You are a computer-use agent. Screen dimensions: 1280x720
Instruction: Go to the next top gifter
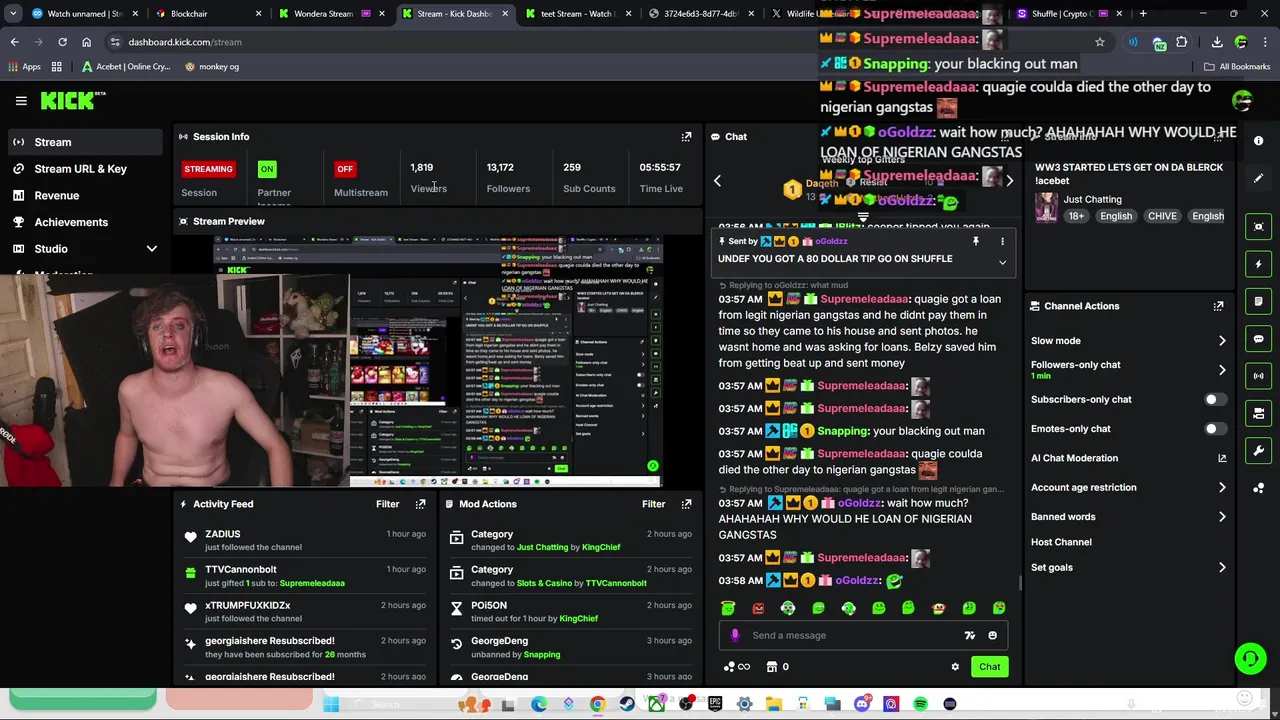(1009, 181)
